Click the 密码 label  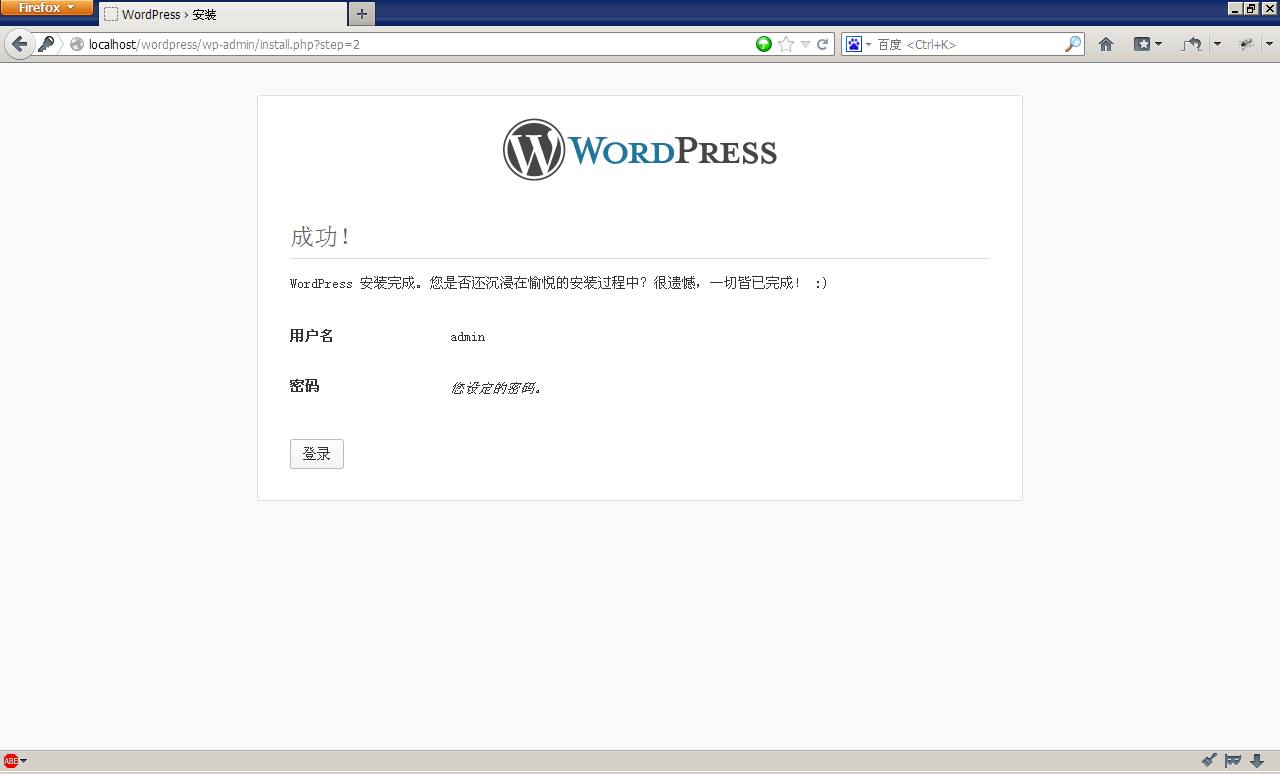coord(304,386)
